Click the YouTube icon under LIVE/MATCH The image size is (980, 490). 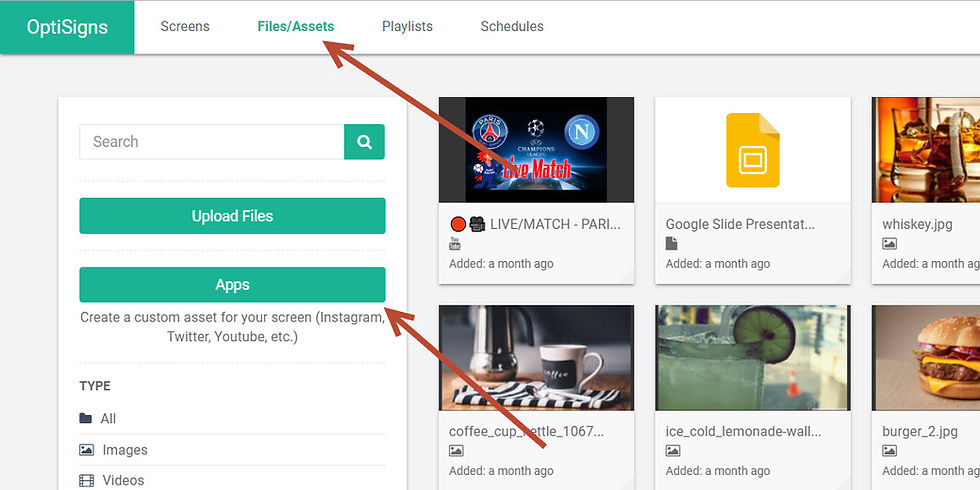[x=455, y=244]
